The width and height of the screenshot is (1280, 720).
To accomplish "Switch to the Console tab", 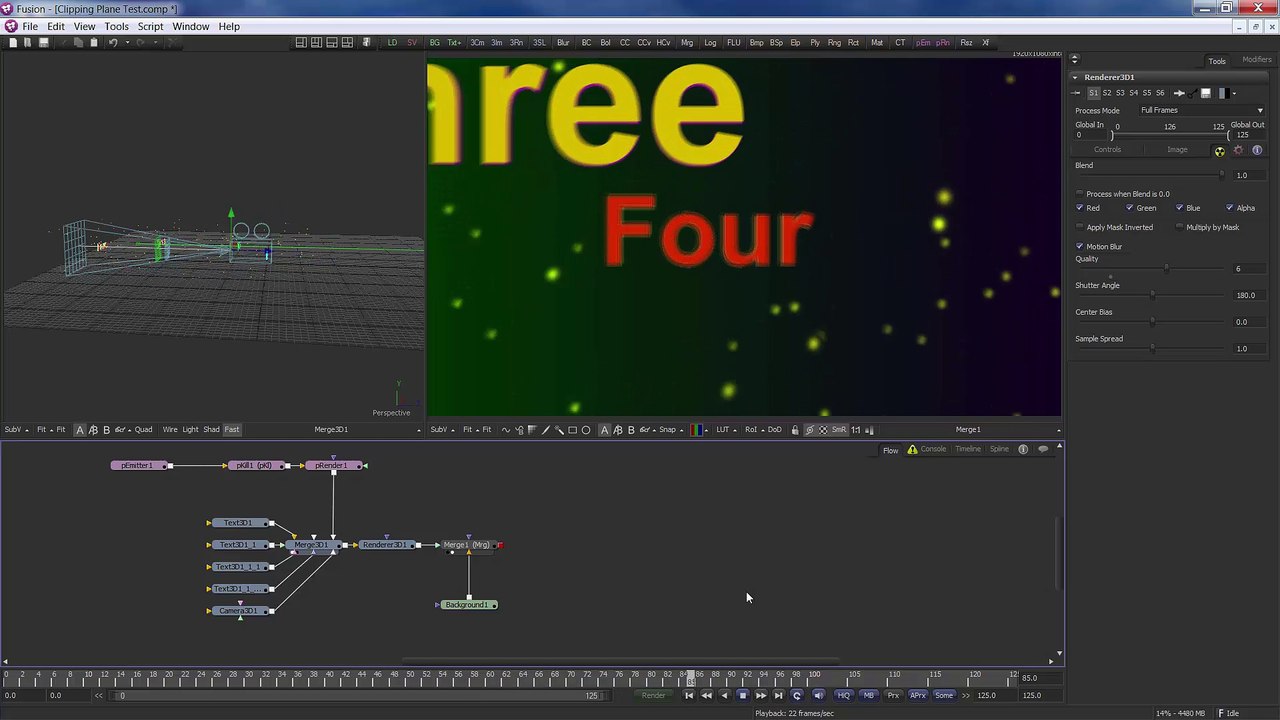I will (933, 450).
